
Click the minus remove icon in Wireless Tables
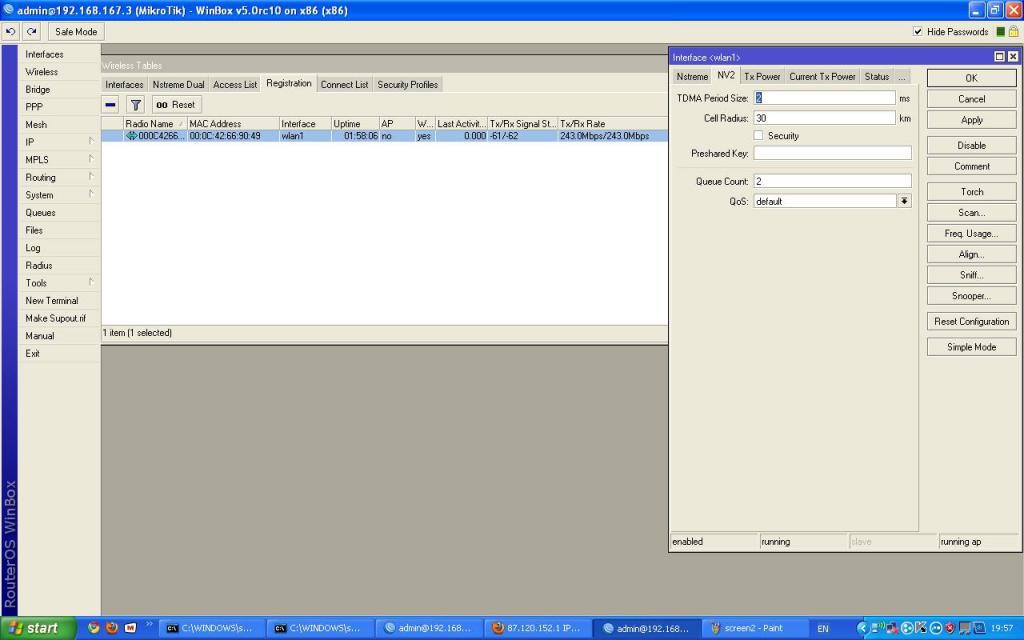tap(111, 105)
